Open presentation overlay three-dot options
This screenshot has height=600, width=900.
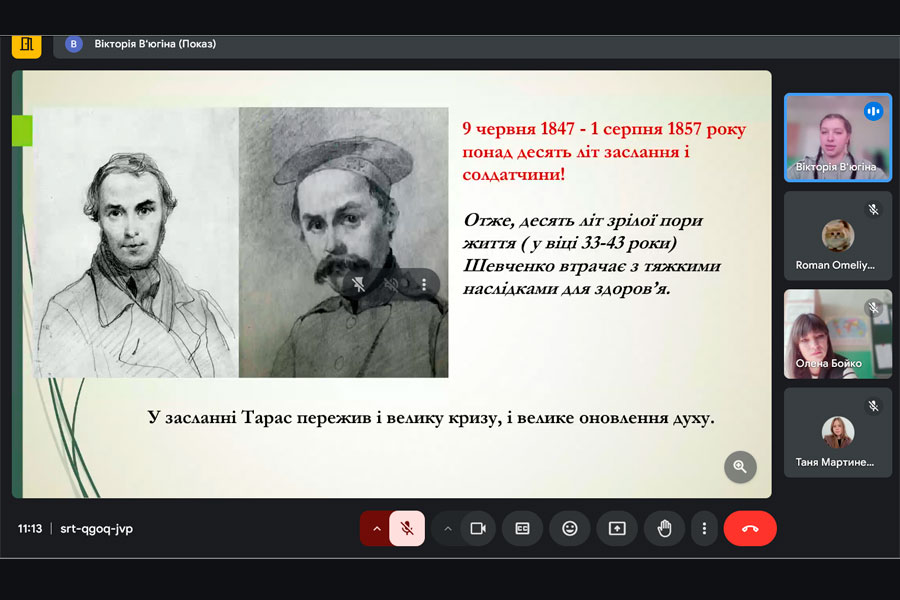tap(424, 284)
